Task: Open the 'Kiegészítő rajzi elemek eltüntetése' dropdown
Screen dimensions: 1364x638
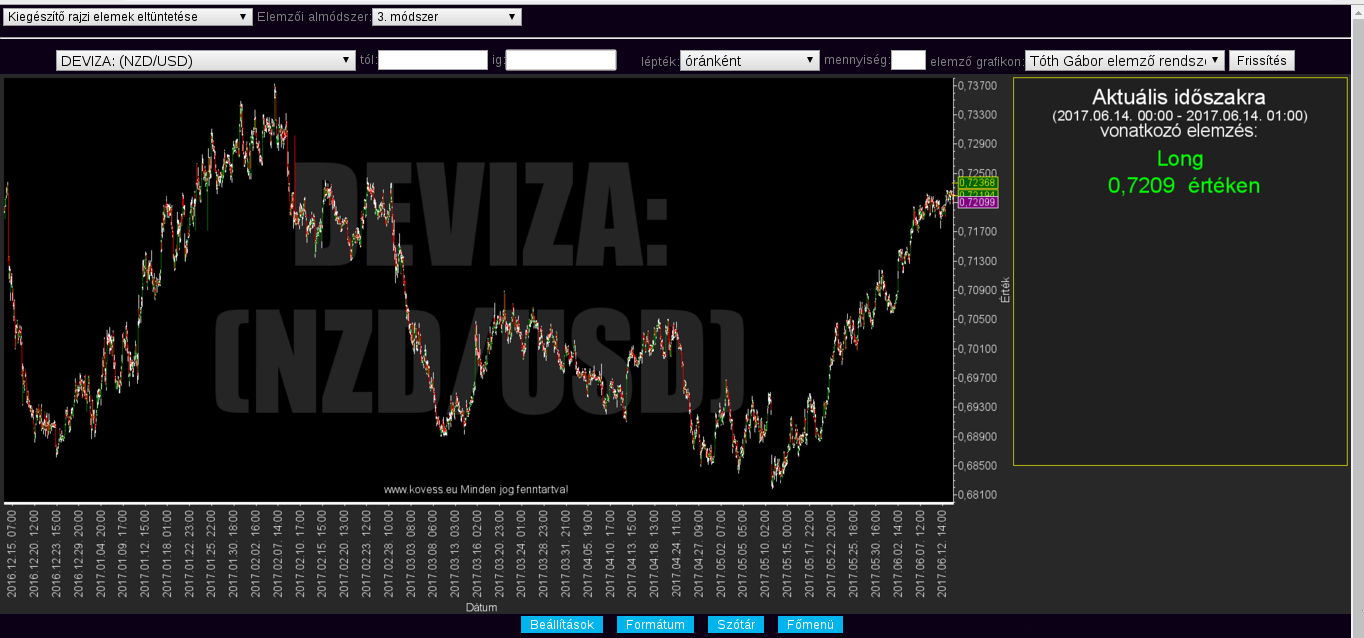Action: 128,17
